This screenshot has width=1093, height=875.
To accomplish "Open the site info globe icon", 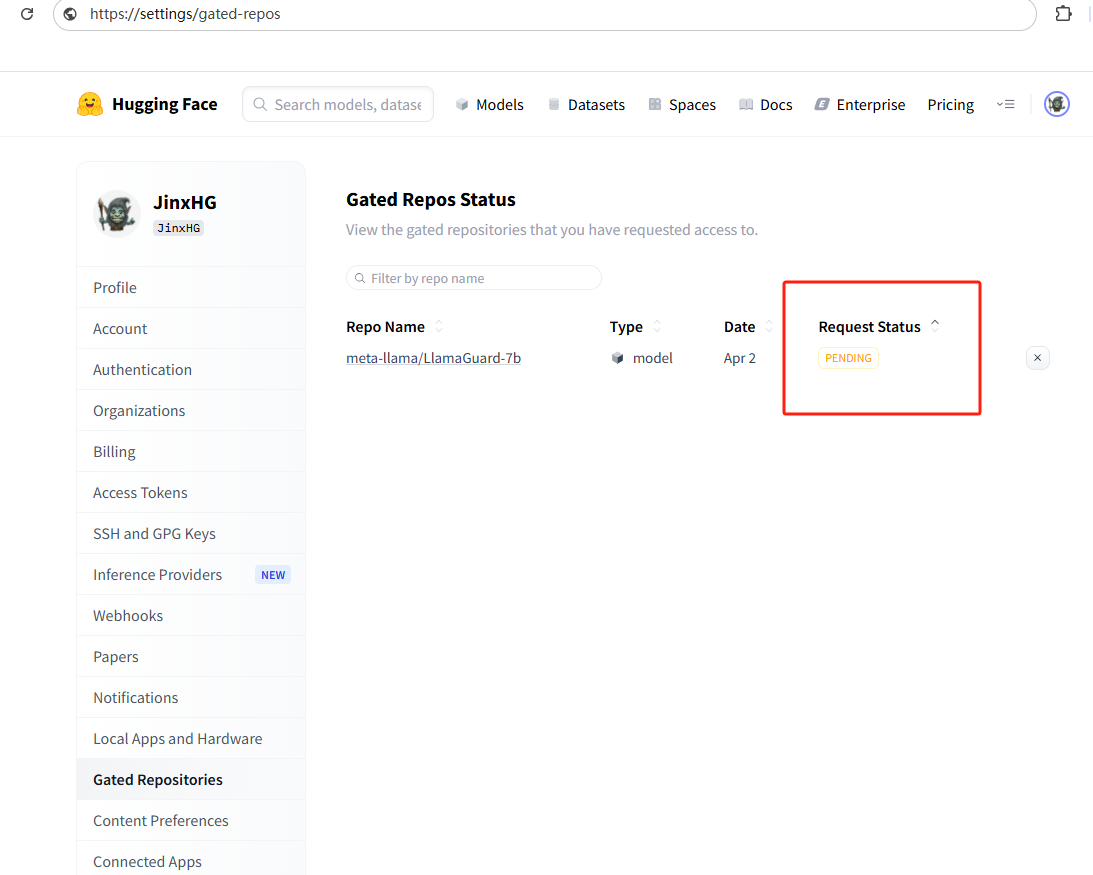I will (x=70, y=14).
